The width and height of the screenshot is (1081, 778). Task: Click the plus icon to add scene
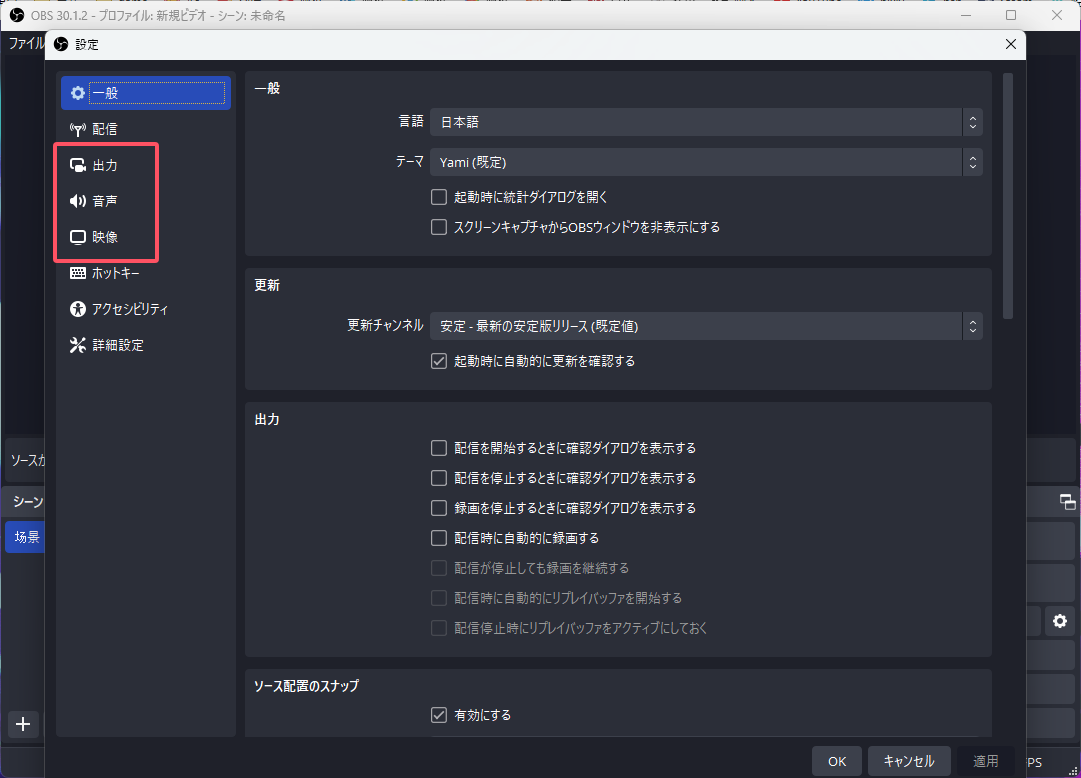(x=23, y=724)
